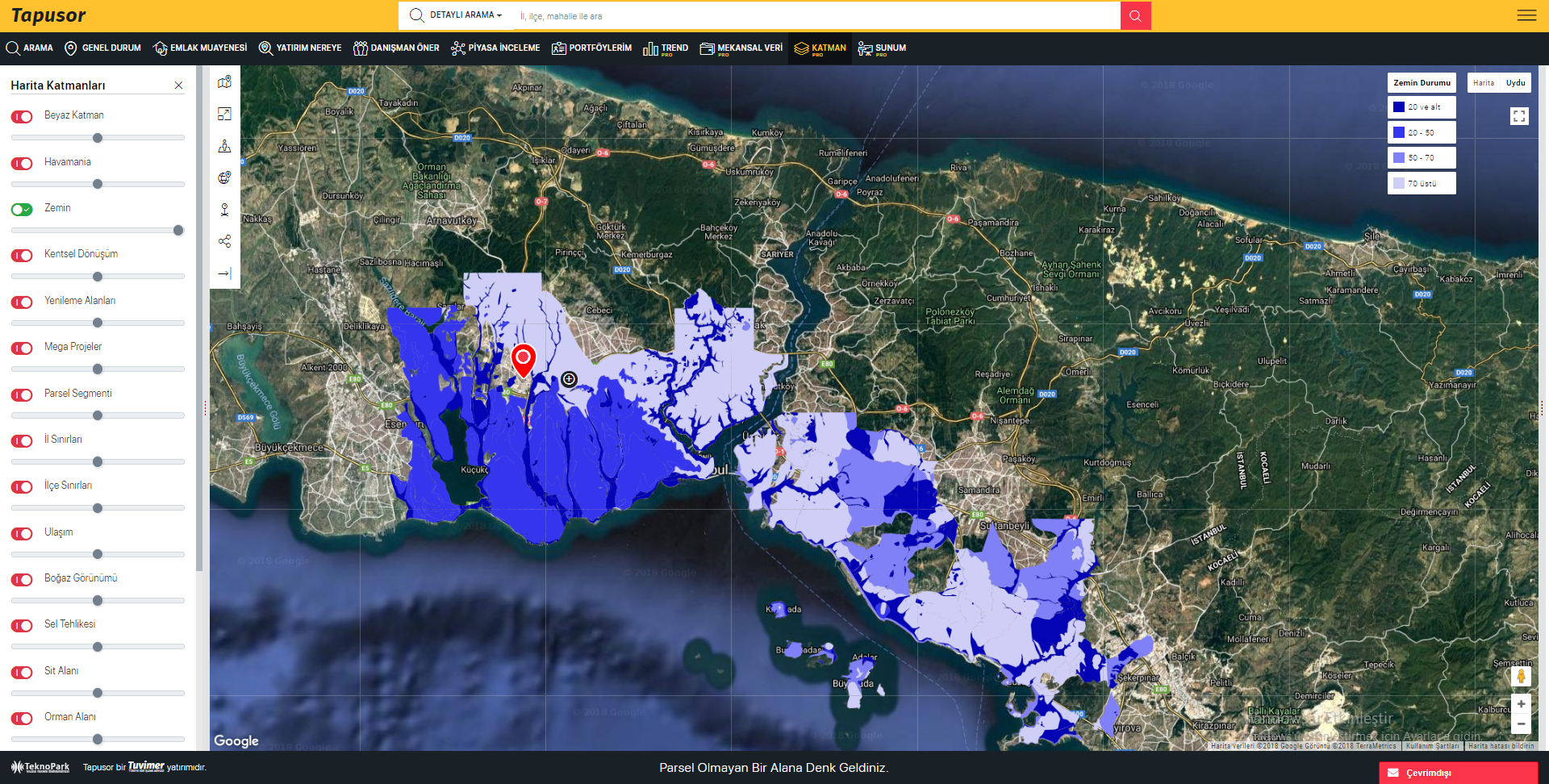Image resolution: width=1549 pixels, height=784 pixels.
Task: Toggle the Ulaşım layer
Action: click(22, 534)
